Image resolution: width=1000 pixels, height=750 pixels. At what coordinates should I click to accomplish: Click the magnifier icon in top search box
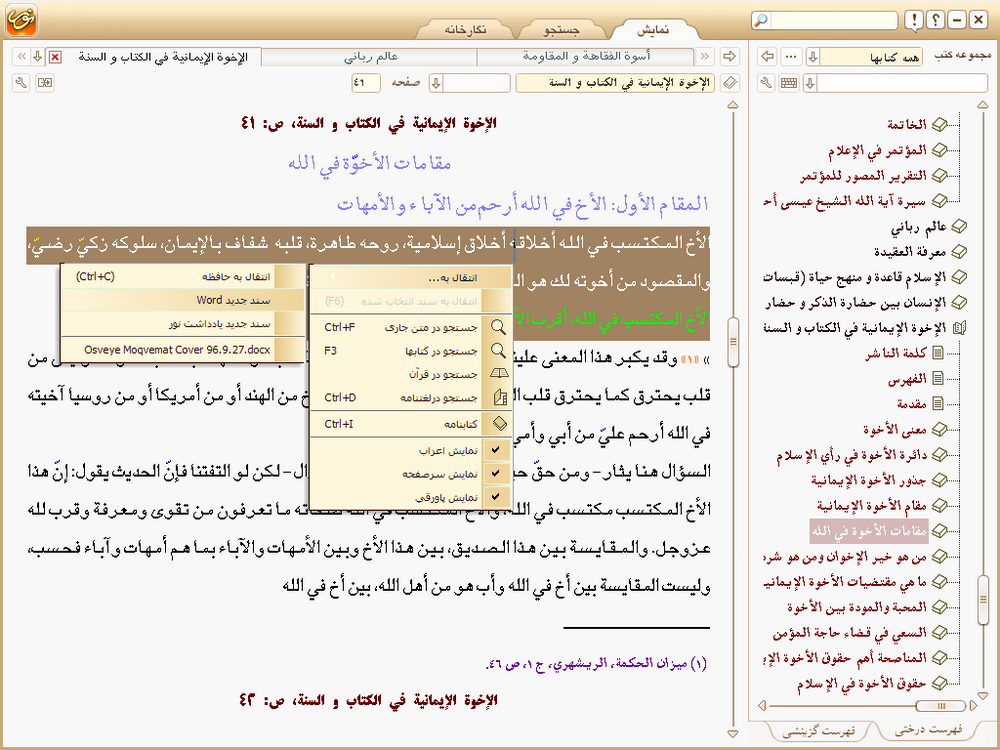(x=761, y=20)
